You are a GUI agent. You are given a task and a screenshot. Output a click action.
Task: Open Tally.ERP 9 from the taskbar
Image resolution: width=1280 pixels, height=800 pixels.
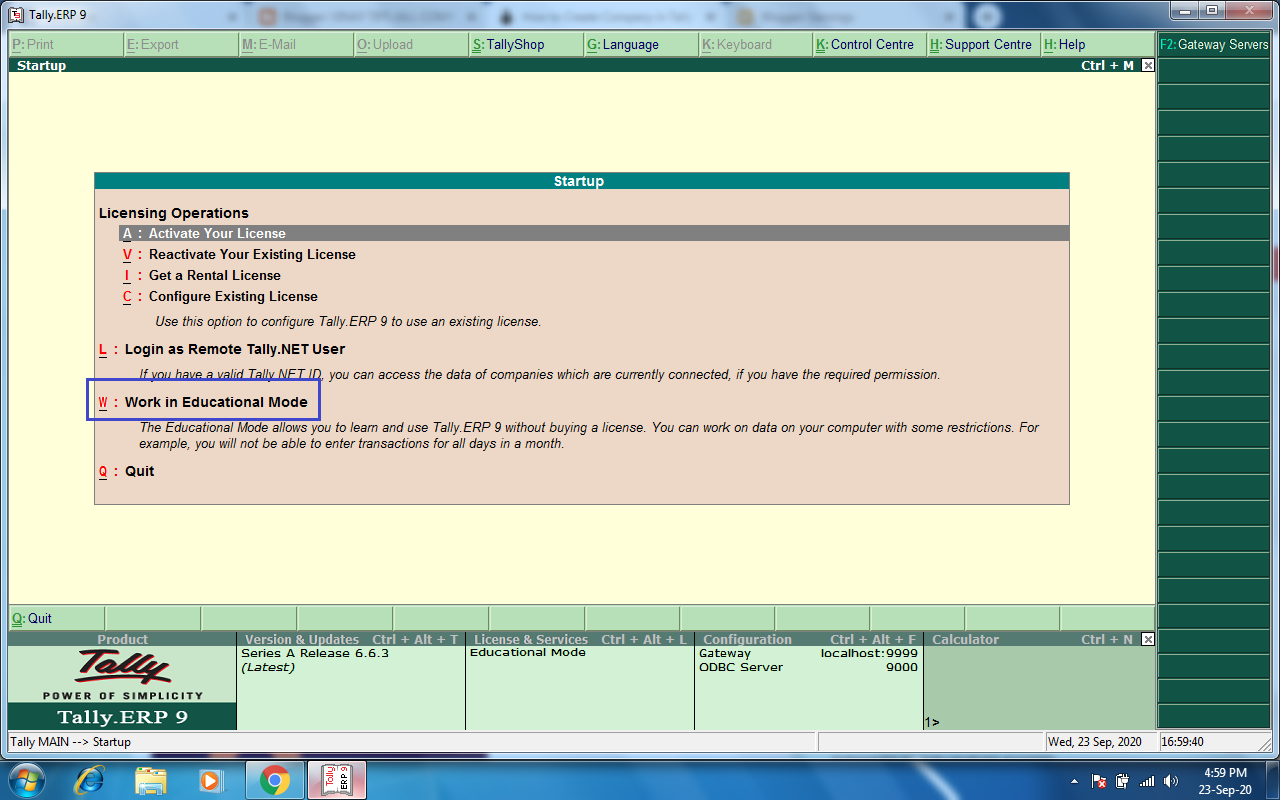click(x=336, y=779)
